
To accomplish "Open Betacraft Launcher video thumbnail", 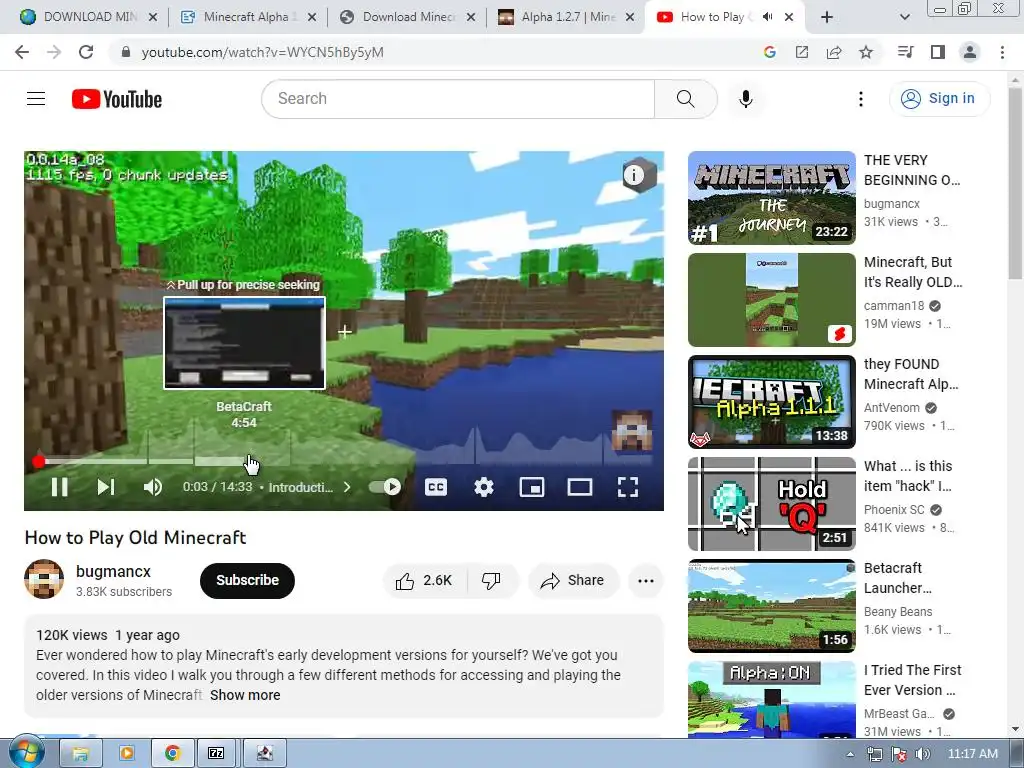I will tap(772, 606).
